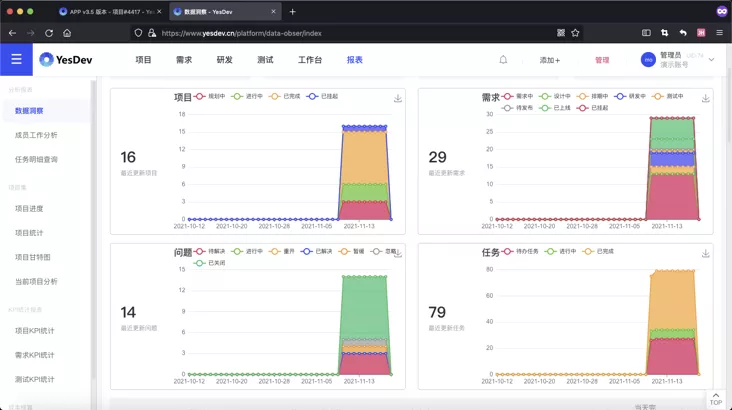
Task: Click the QR code icon in address bar
Action: pyautogui.click(x=561, y=33)
